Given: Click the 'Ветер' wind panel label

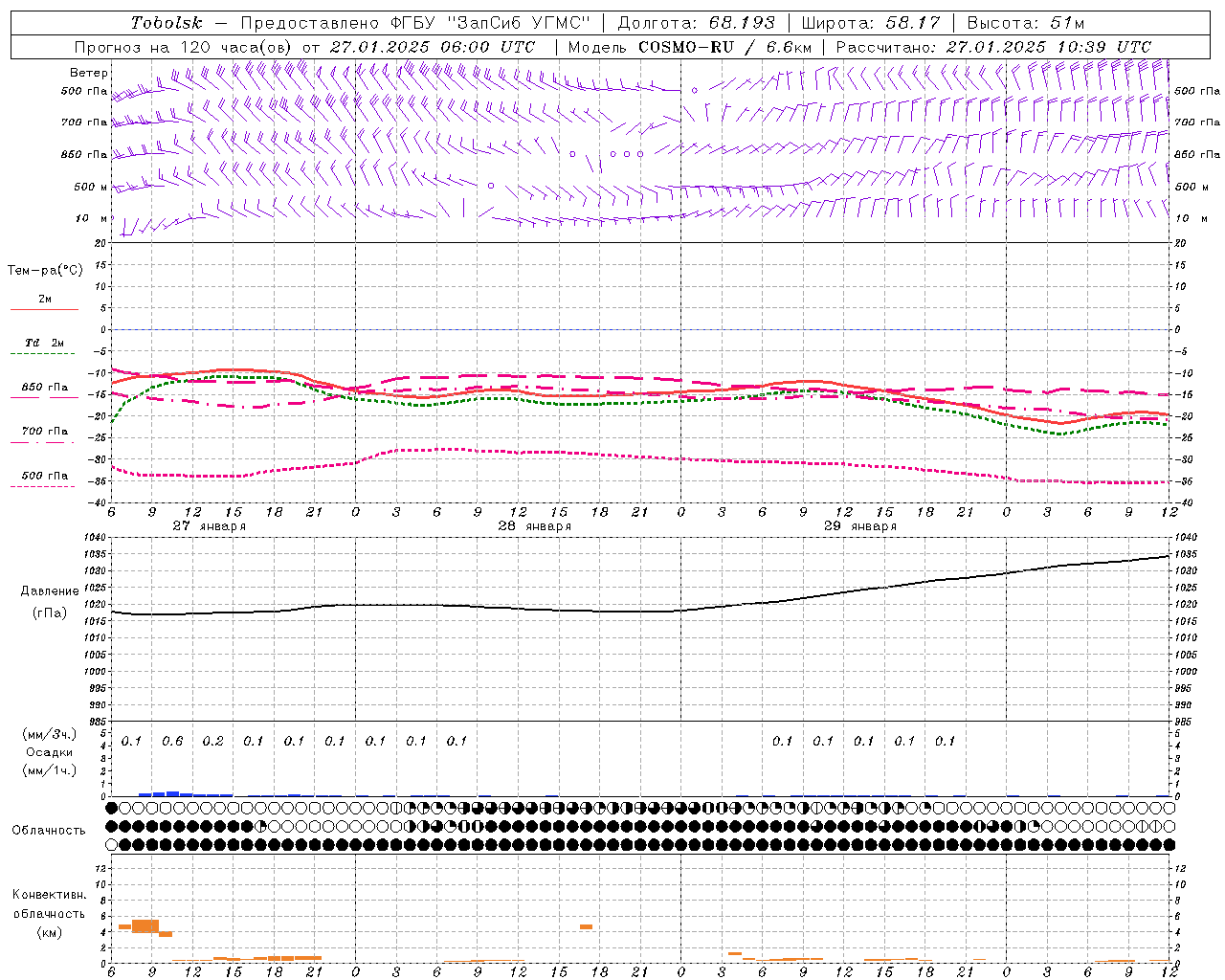Looking at the screenshot, I should (x=89, y=73).
